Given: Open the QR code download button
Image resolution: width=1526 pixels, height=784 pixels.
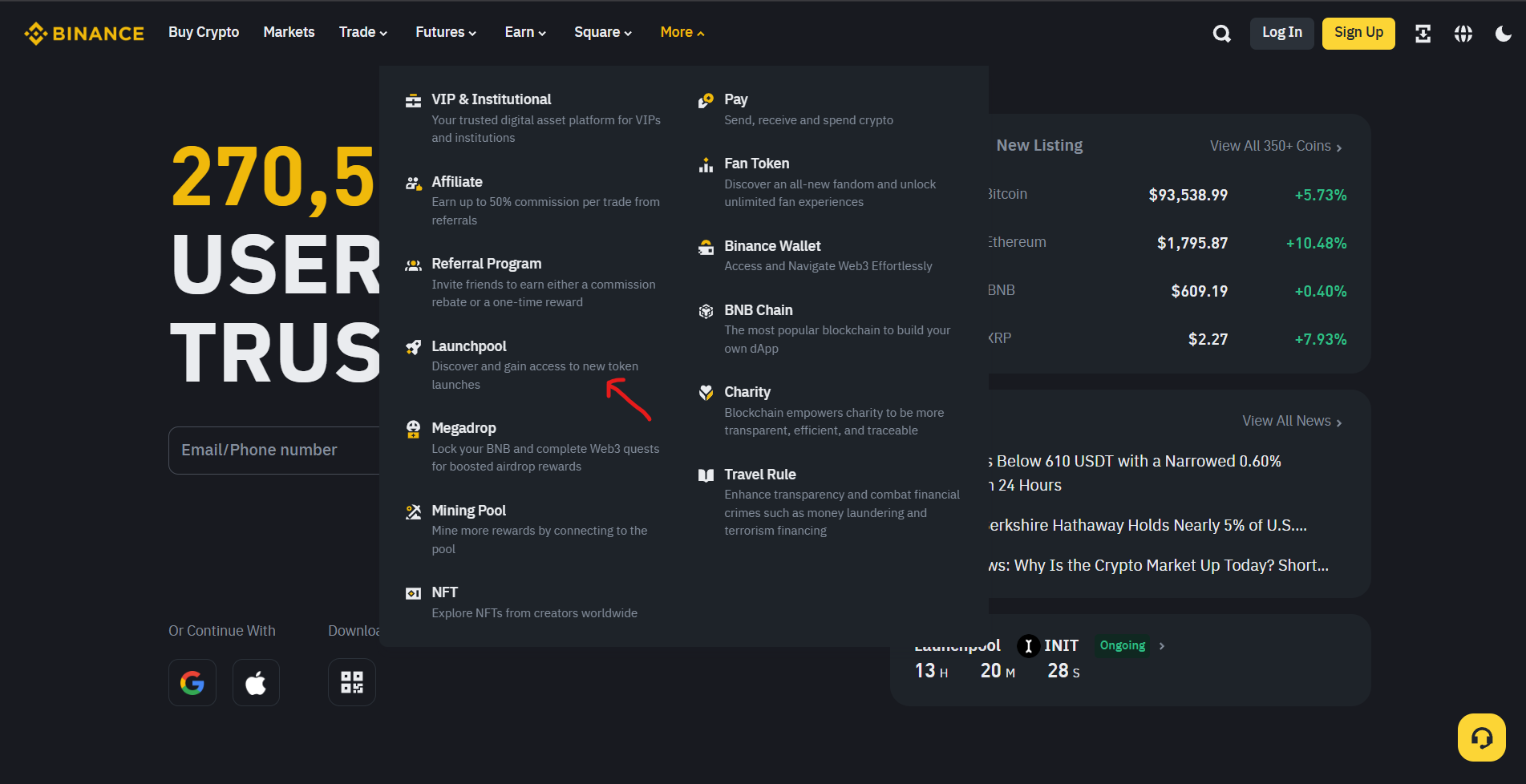Looking at the screenshot, I should (351, 683).
